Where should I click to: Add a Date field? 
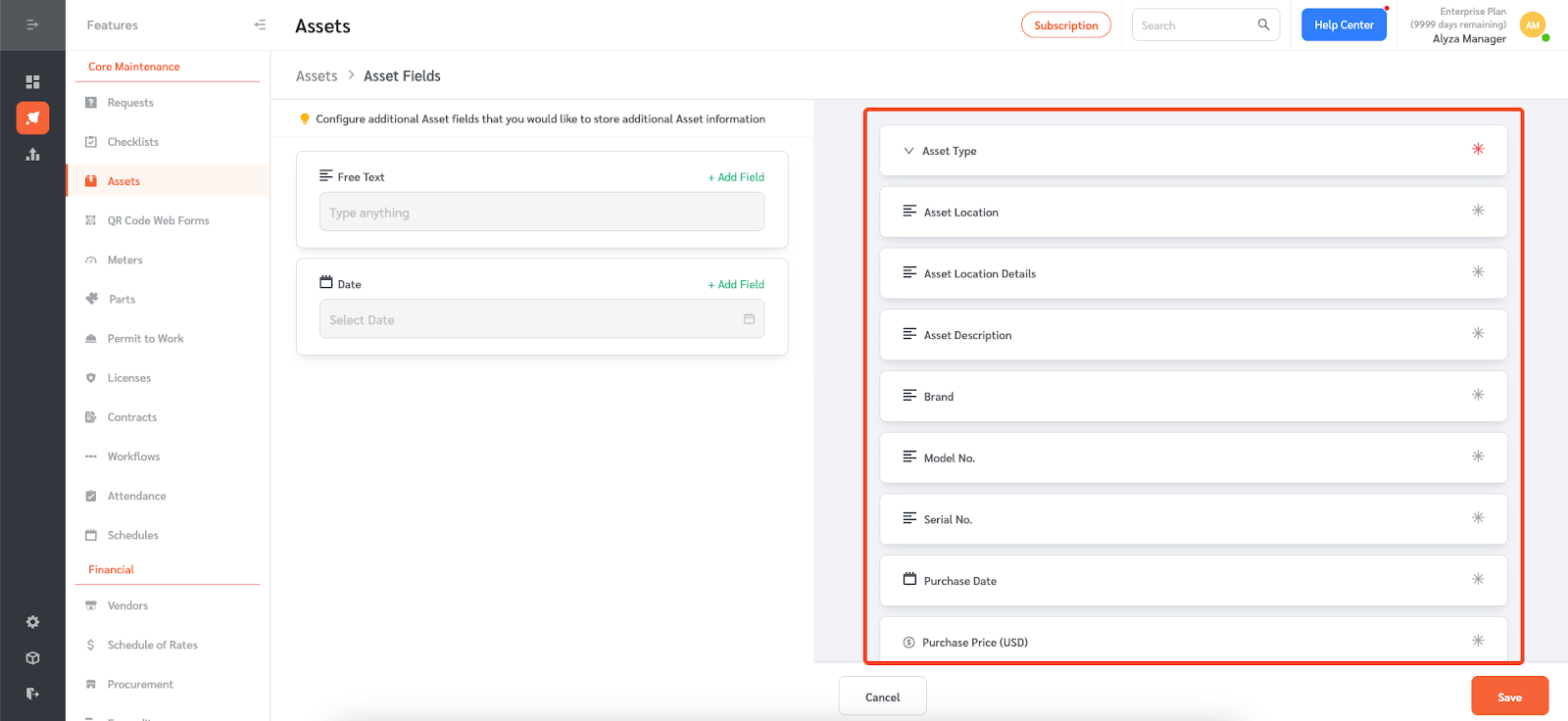[x=736, y=284]
